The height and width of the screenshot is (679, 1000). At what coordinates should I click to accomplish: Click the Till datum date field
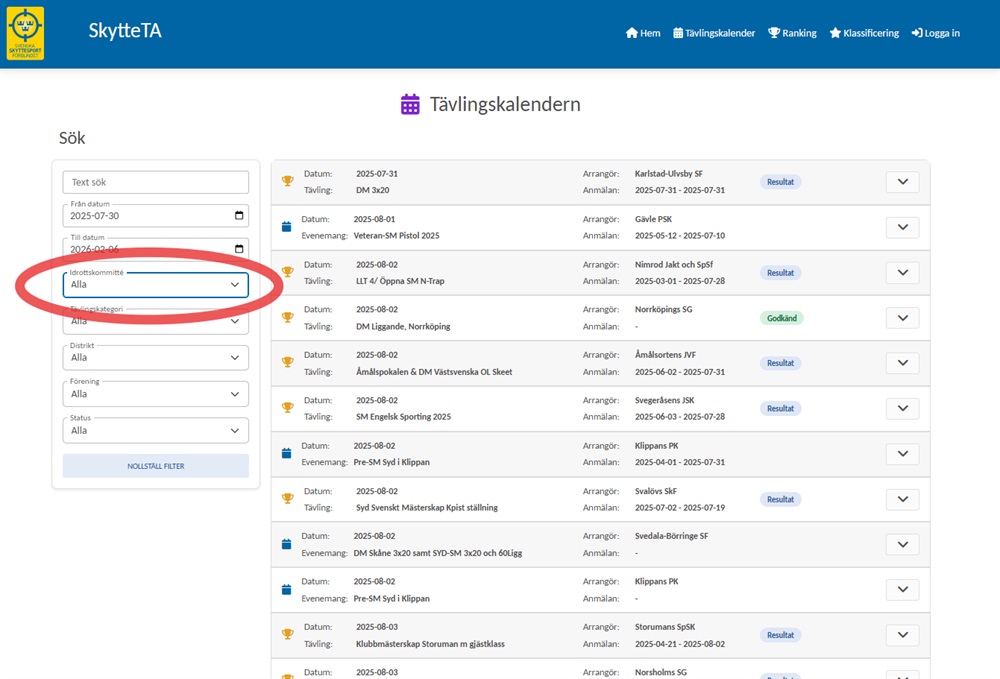point(156,249)
